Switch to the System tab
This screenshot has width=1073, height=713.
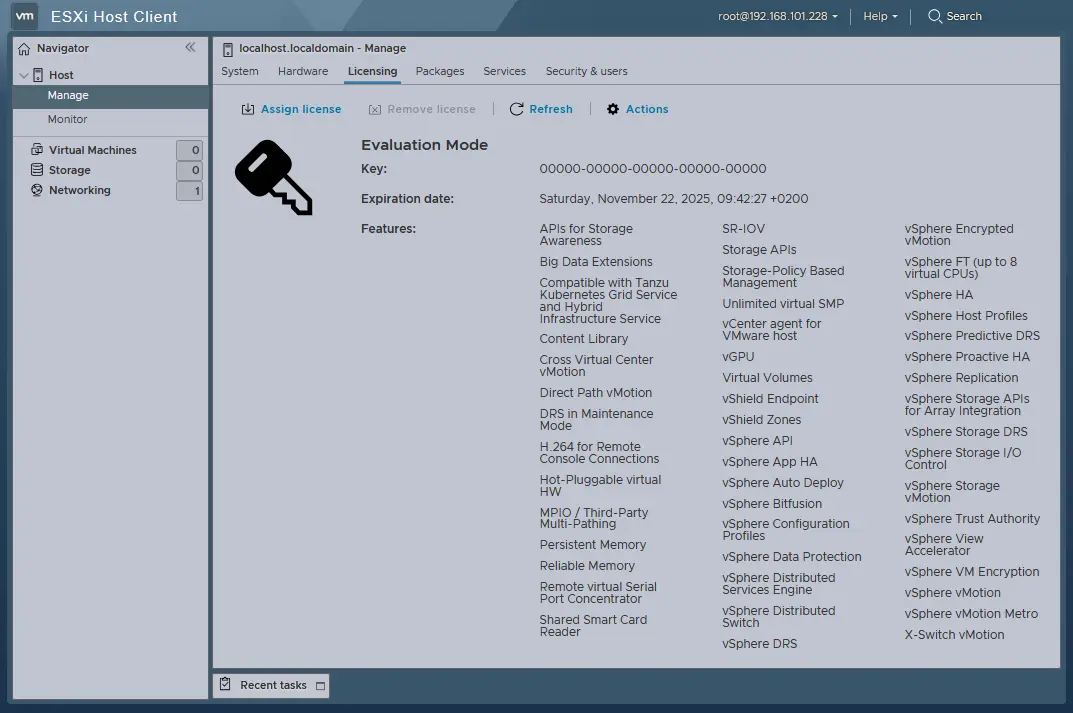tap(240, 71)
